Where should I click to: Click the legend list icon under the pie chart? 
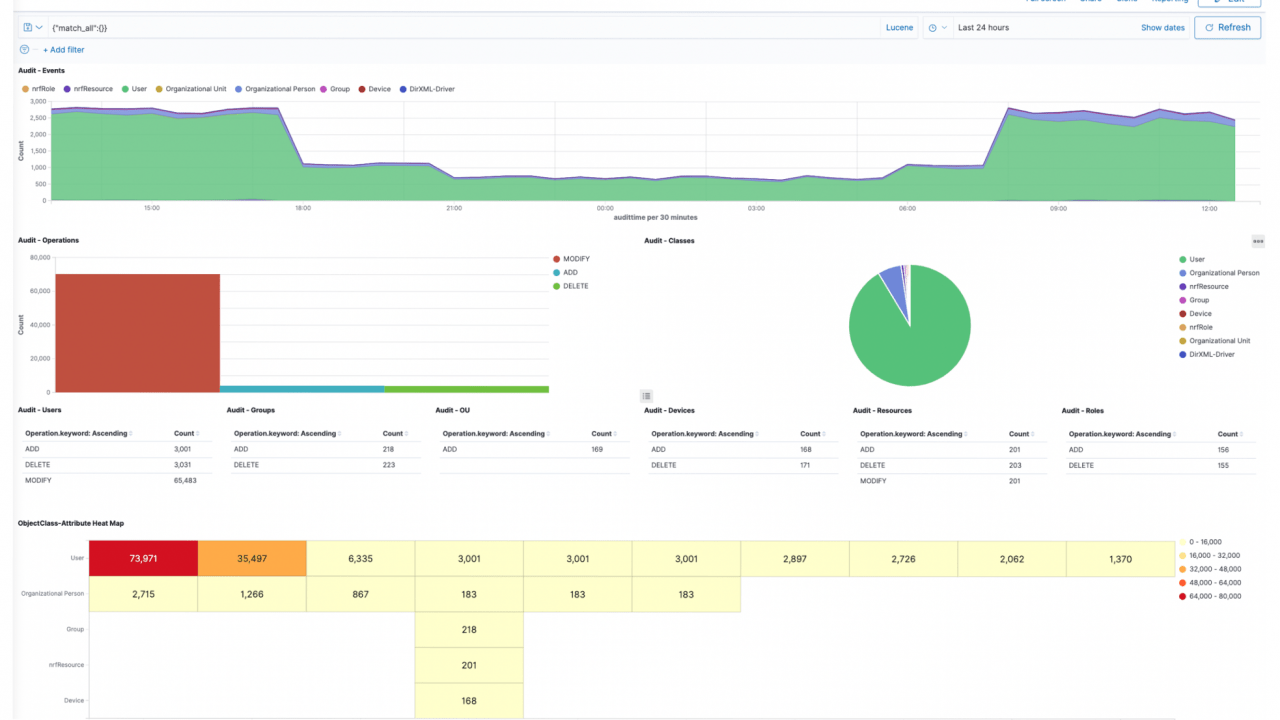[646, 396]
